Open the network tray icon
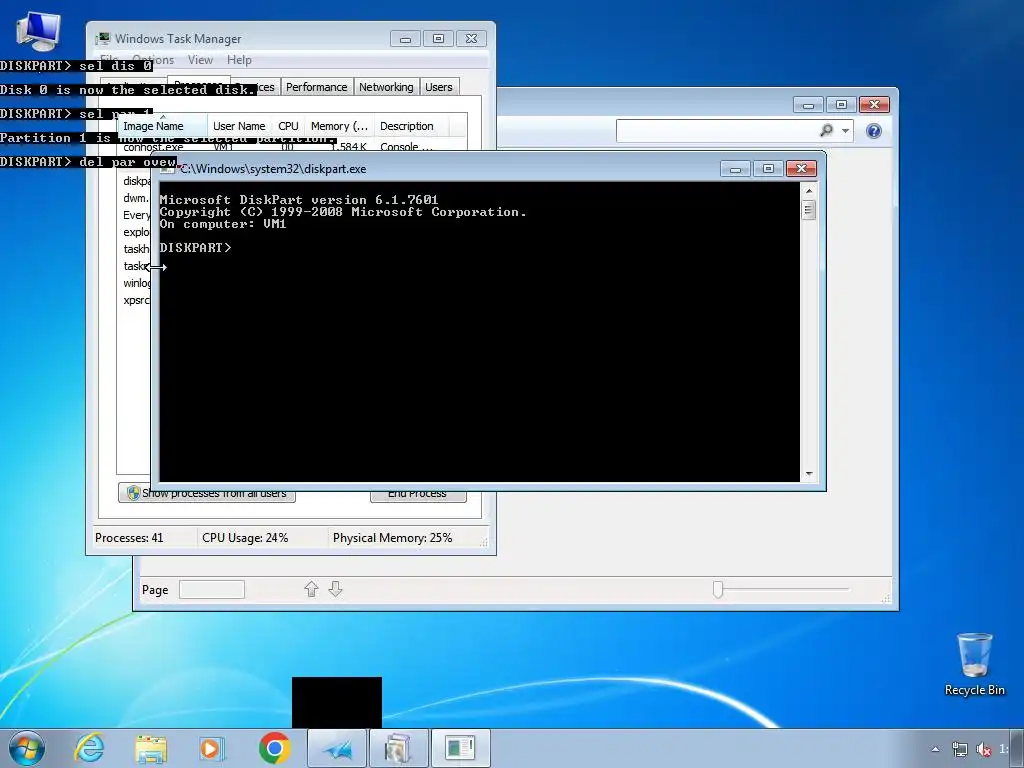The image size is (1024, 768). tap(960, 749)
